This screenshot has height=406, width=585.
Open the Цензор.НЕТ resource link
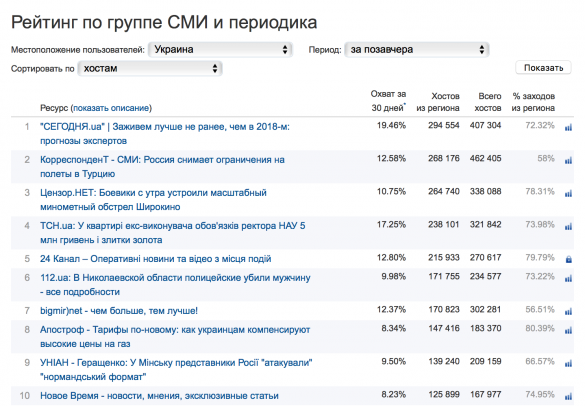point(153,200)
